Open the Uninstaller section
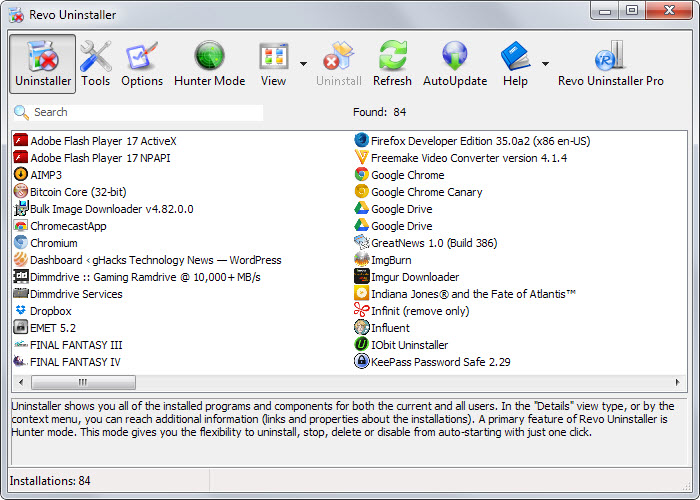The height and width of the screenshot is (500, 700). [43, 64]
